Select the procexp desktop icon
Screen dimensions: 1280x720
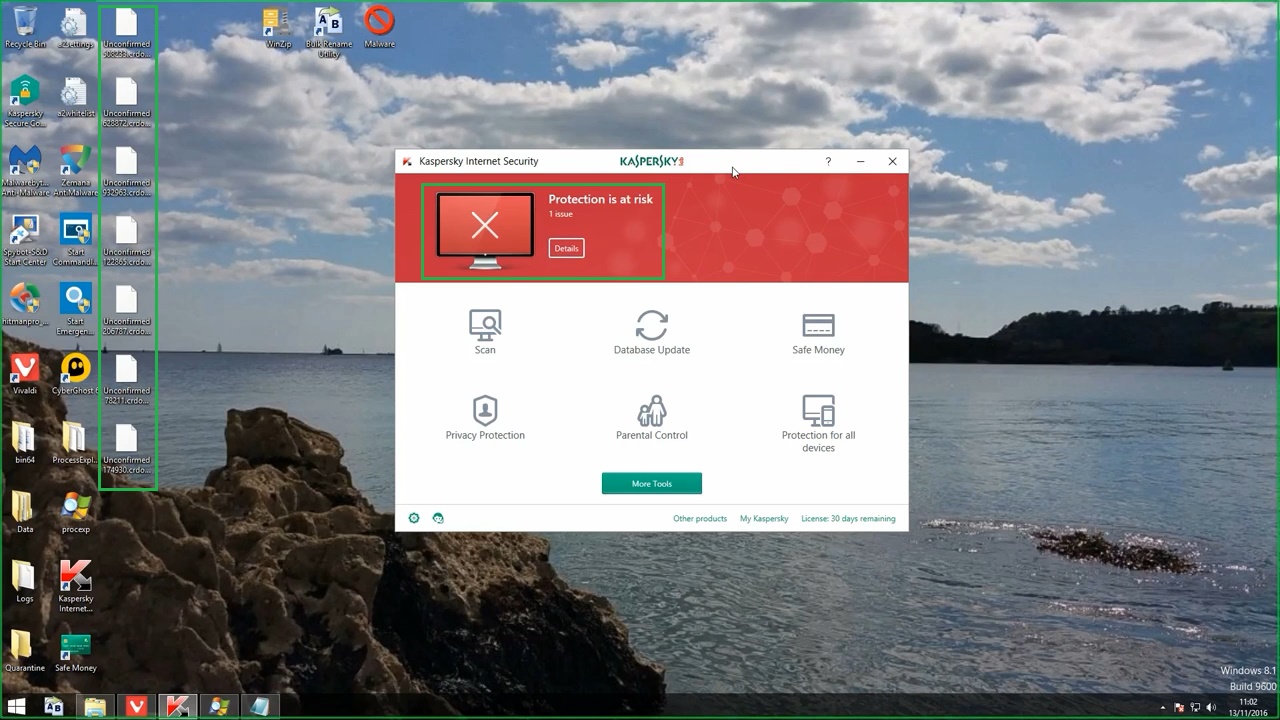click(75, 512)
